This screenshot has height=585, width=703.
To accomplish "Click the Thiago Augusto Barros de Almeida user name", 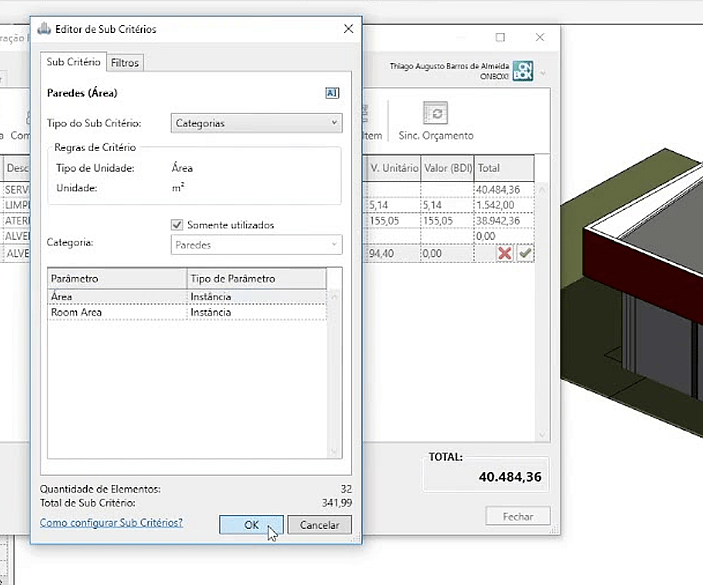I will [449, 66].
